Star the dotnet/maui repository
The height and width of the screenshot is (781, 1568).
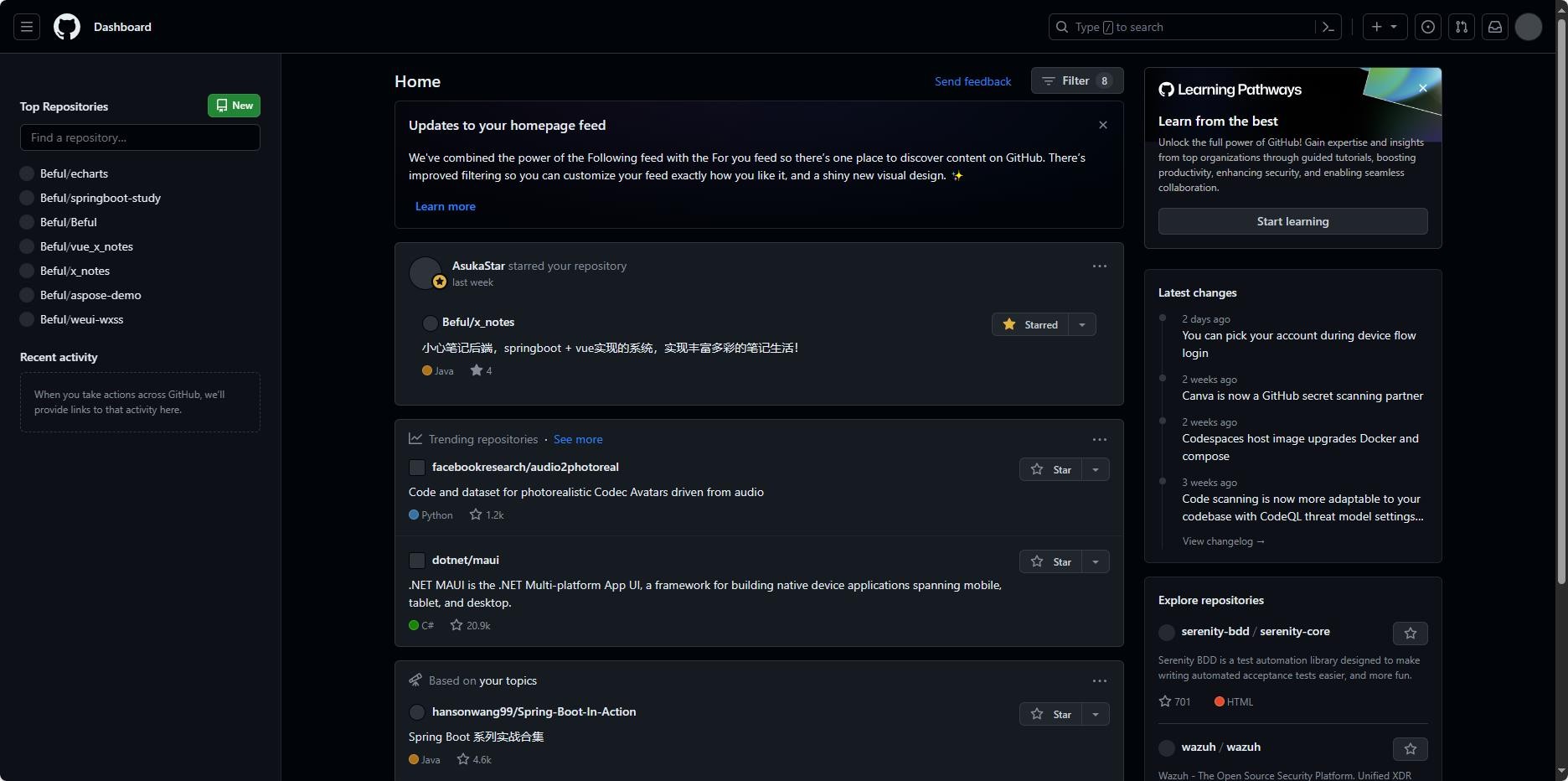pos(1051,561)
